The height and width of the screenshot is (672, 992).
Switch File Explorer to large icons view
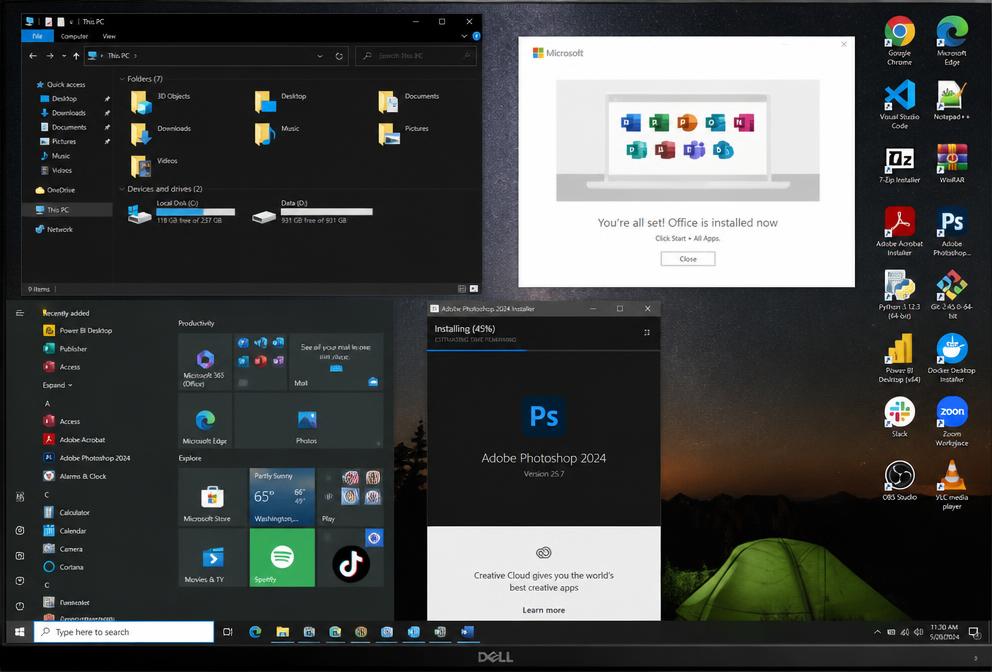tap(474, 289)
